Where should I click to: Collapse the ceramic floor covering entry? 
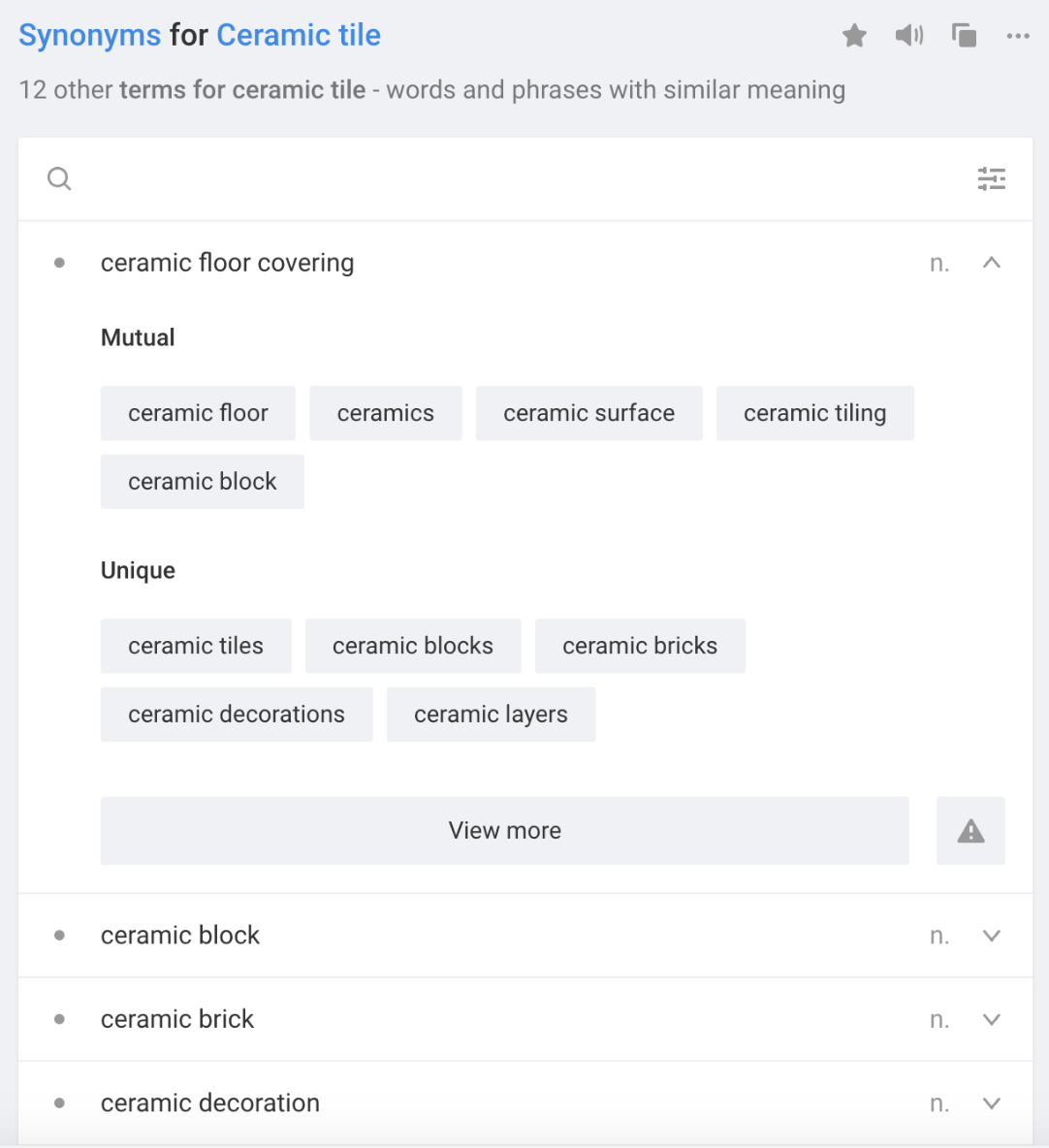(x=991, y=263)
